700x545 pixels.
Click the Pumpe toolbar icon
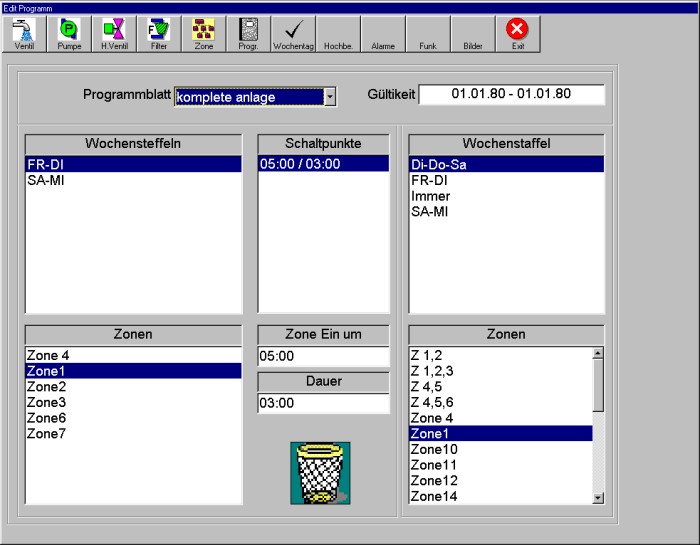pyautogui.click(x=69, y=33)
